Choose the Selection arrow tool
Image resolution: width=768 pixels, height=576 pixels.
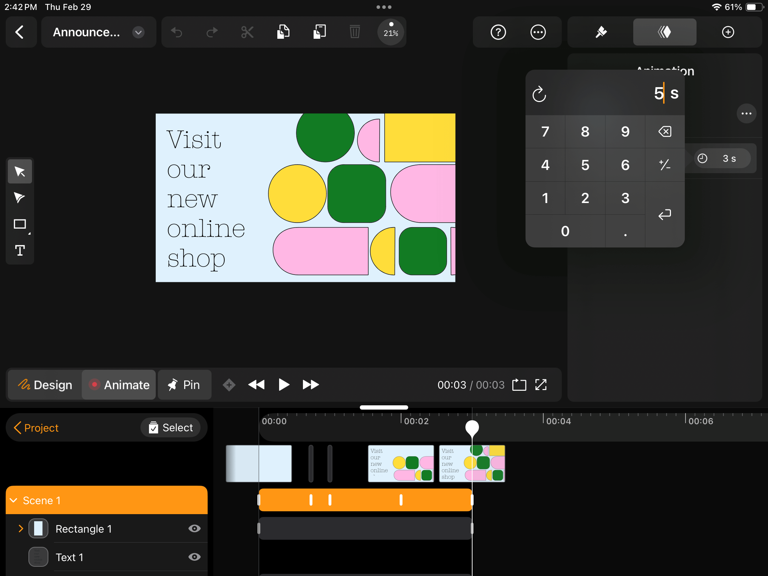[20, 171]
